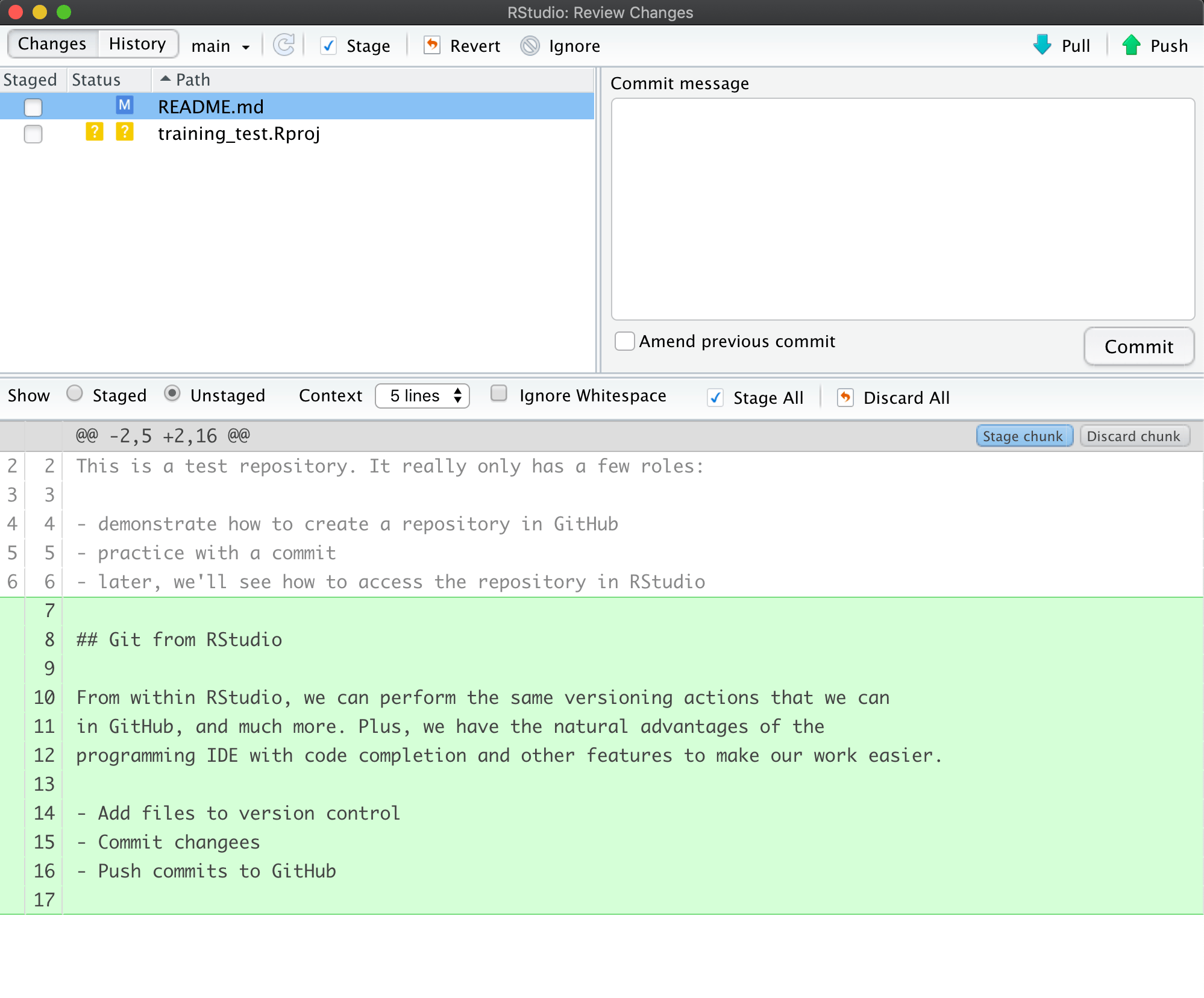The image size is (1204, 998).
Task: Click the line starting 'From within RStudio'
Action: point(483,697)
